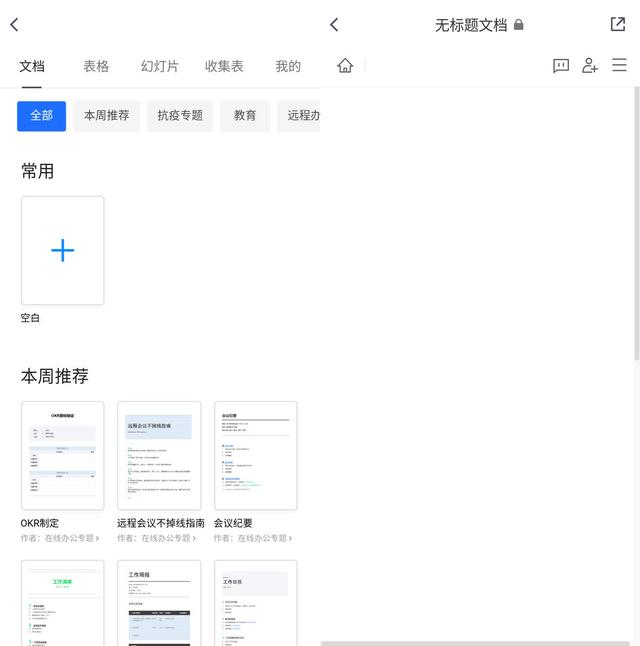640x646 pixels.
Task: Filter by 本周推荐 category chip
Action: [106, 115]
